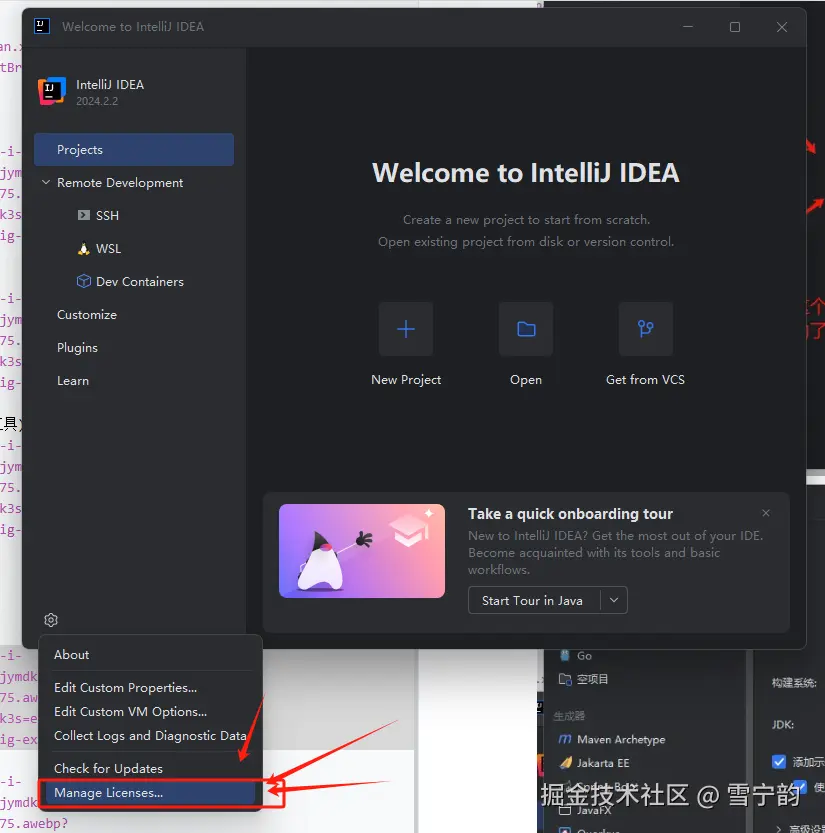The image size is (825, 833).
Task: Click the WSL penguin icon
Action: coord(83,249)
